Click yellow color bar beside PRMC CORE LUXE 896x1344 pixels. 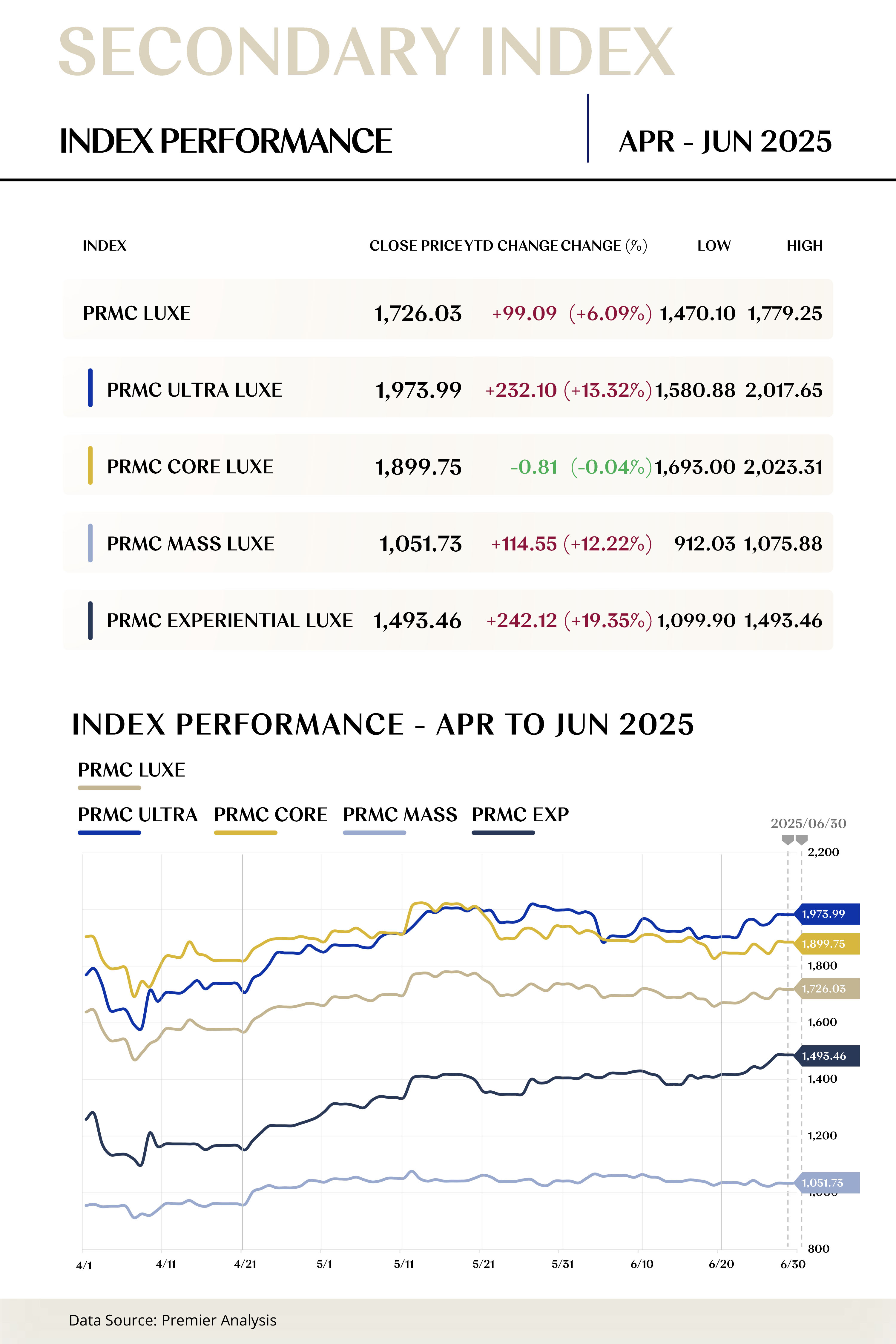[90, 466]
